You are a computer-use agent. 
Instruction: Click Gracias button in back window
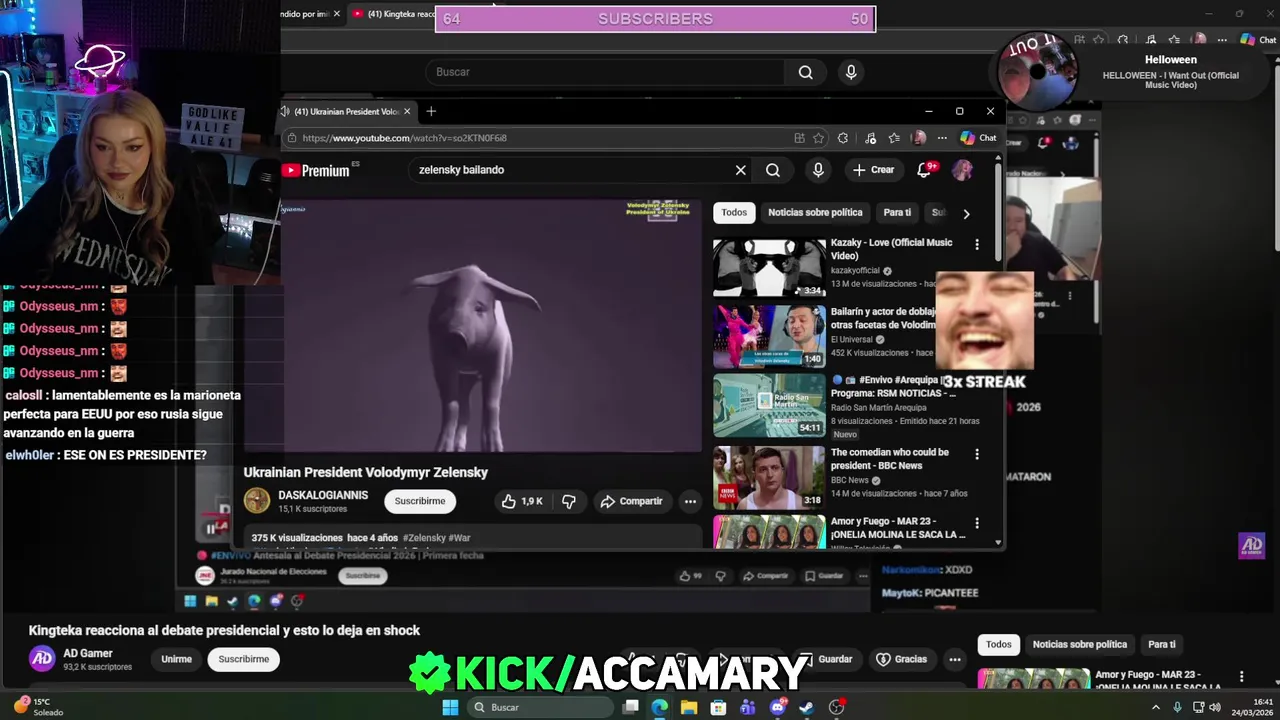902,659
